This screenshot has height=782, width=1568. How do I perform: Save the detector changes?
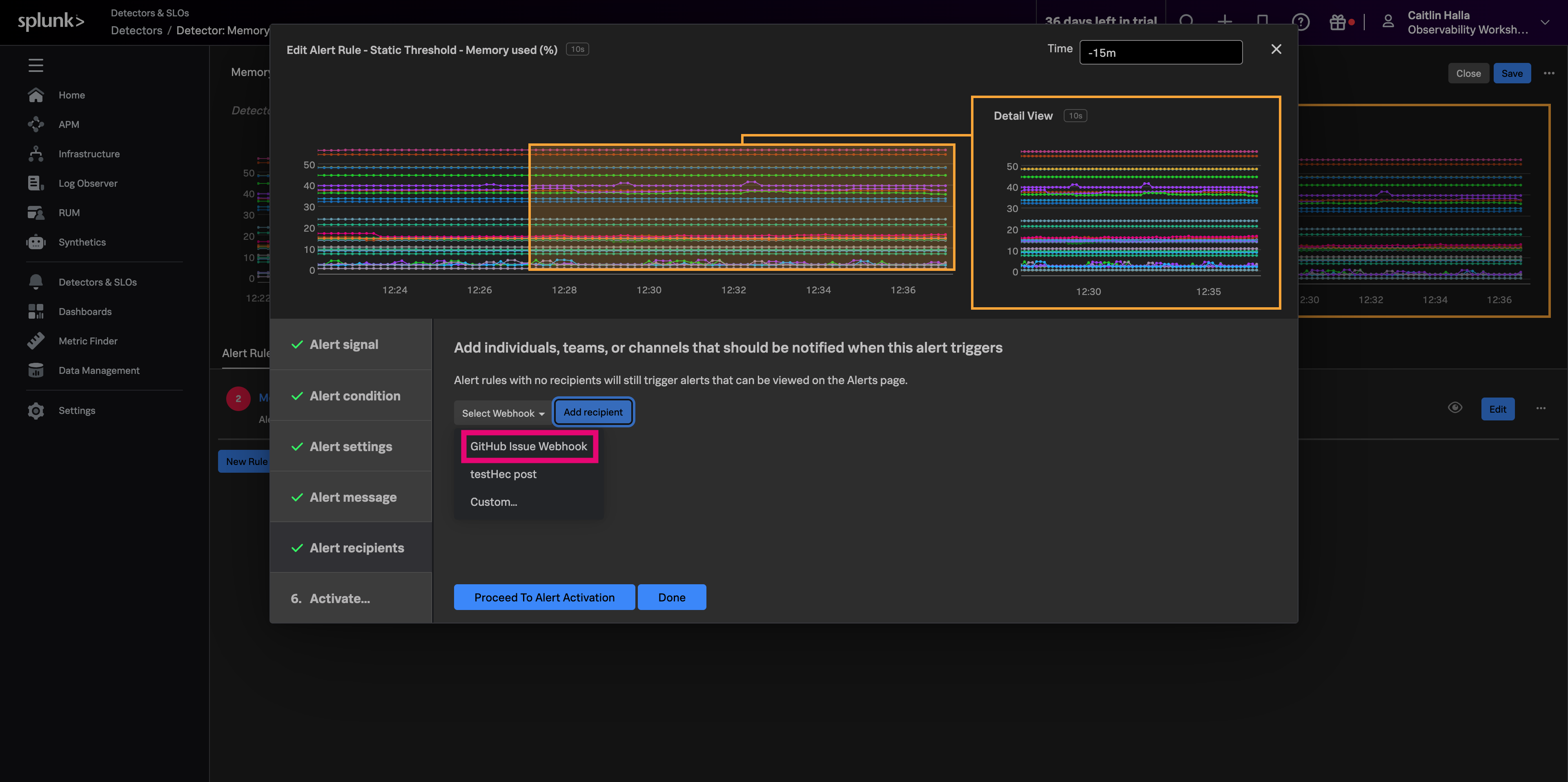(1512, 72)
